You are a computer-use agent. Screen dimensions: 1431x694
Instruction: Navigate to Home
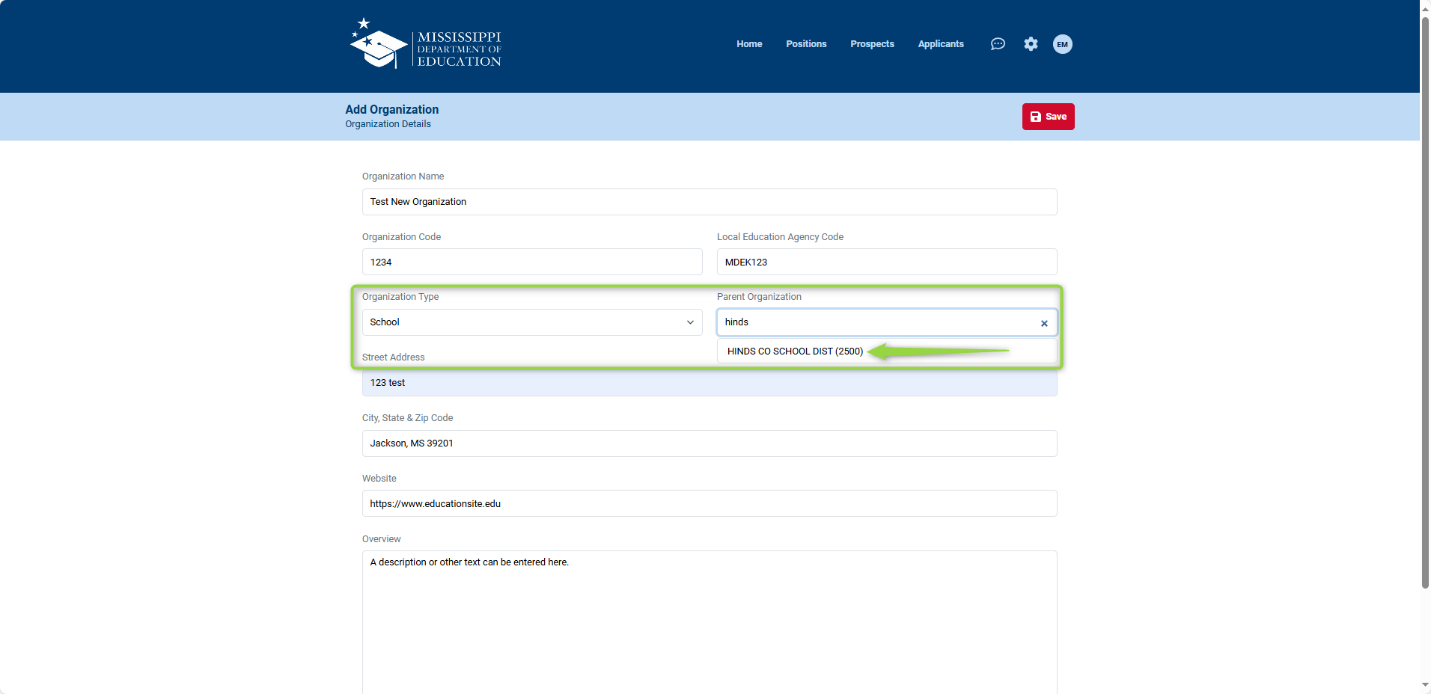pyautogui.click(x=749, y=43)
